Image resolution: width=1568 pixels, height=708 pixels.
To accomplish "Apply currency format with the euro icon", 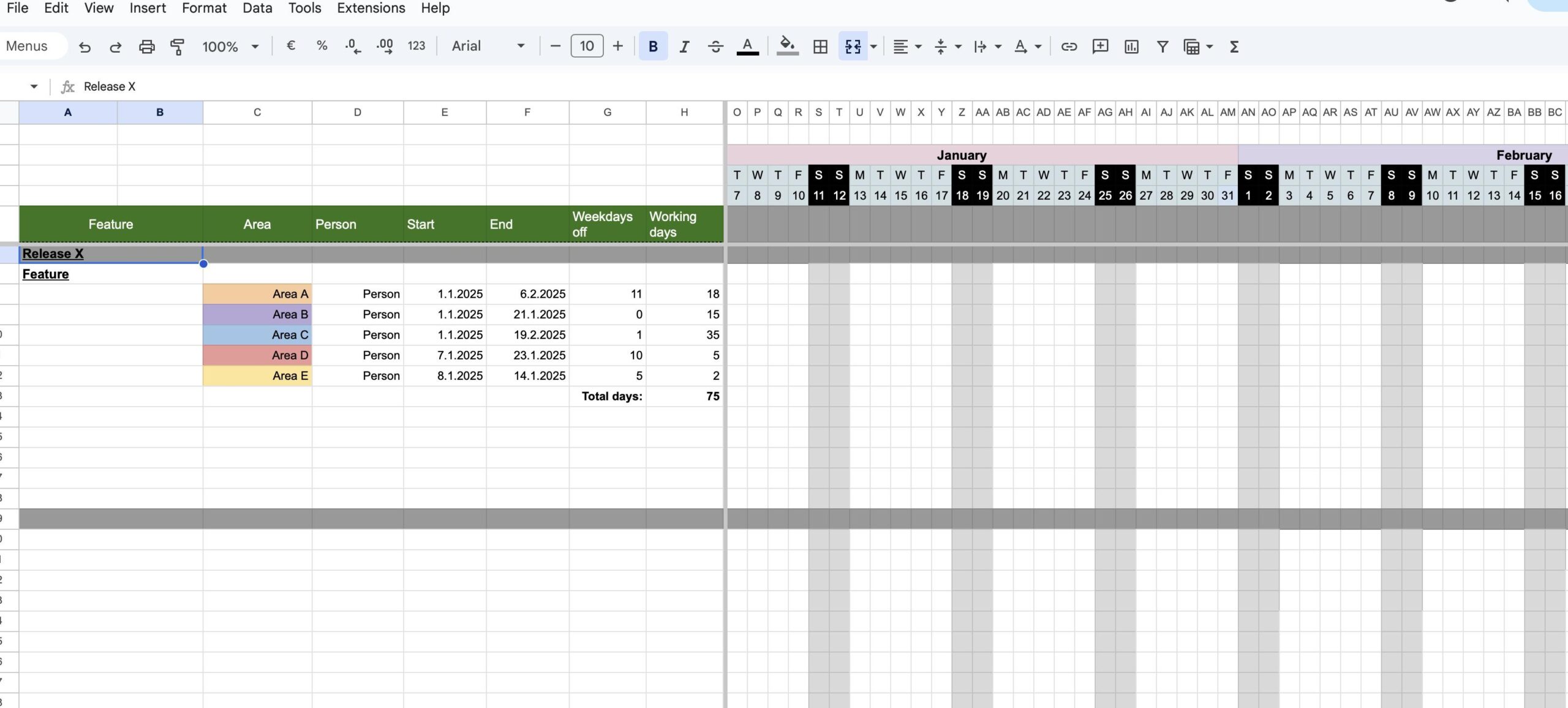I will (291, 46).
